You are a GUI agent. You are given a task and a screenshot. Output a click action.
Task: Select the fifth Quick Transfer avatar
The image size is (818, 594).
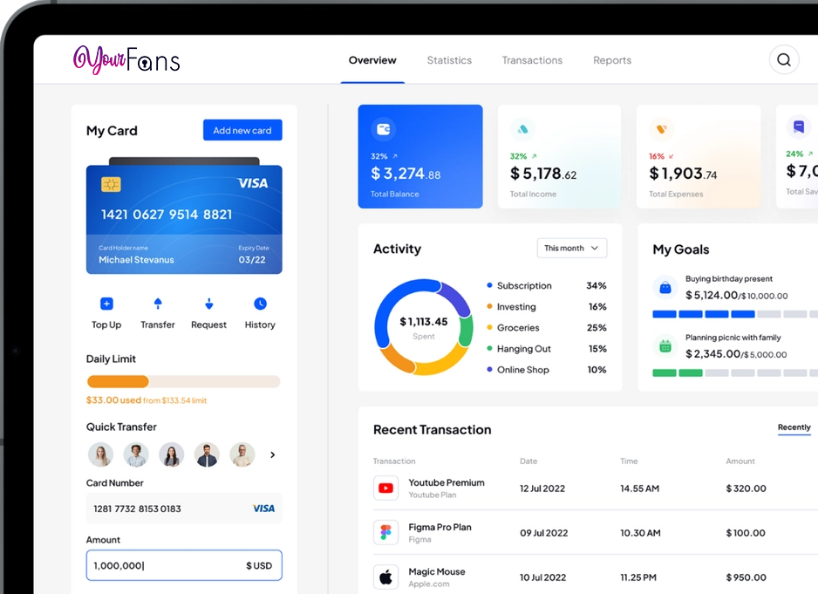(243, 455)
